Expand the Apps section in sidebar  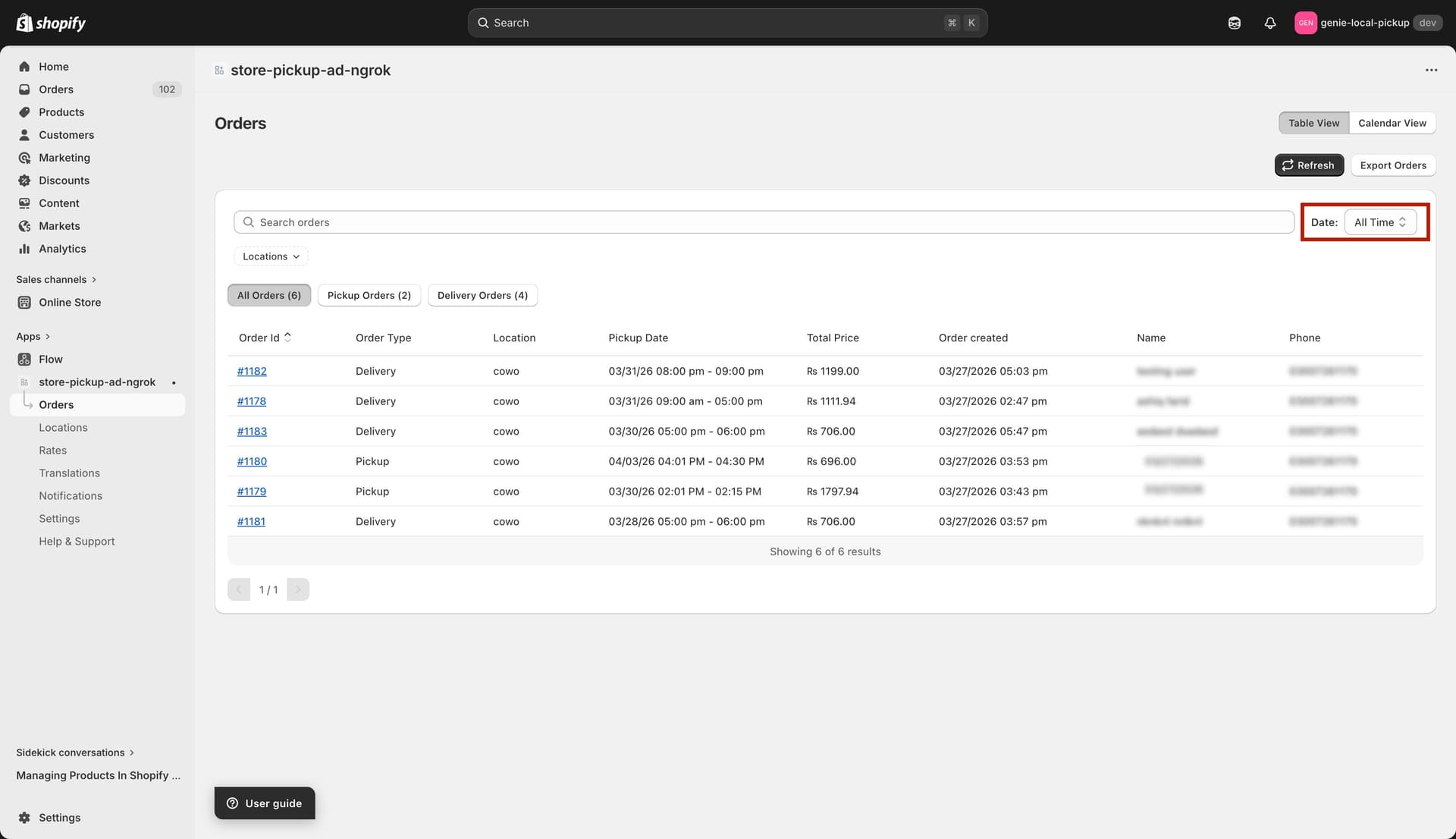tap(33, 336)
